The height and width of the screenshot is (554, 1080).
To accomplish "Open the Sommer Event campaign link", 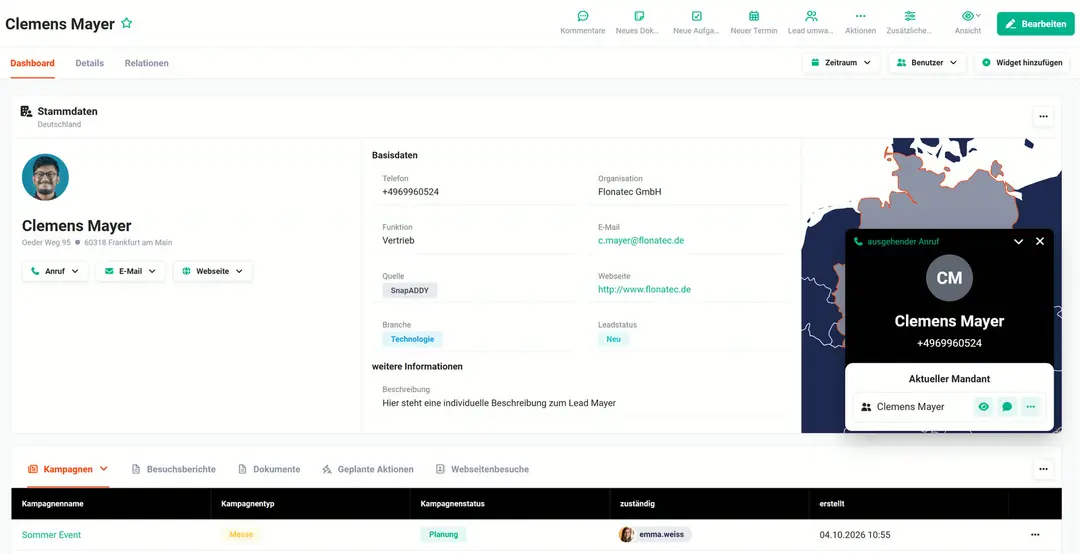I will click(52, 535).
